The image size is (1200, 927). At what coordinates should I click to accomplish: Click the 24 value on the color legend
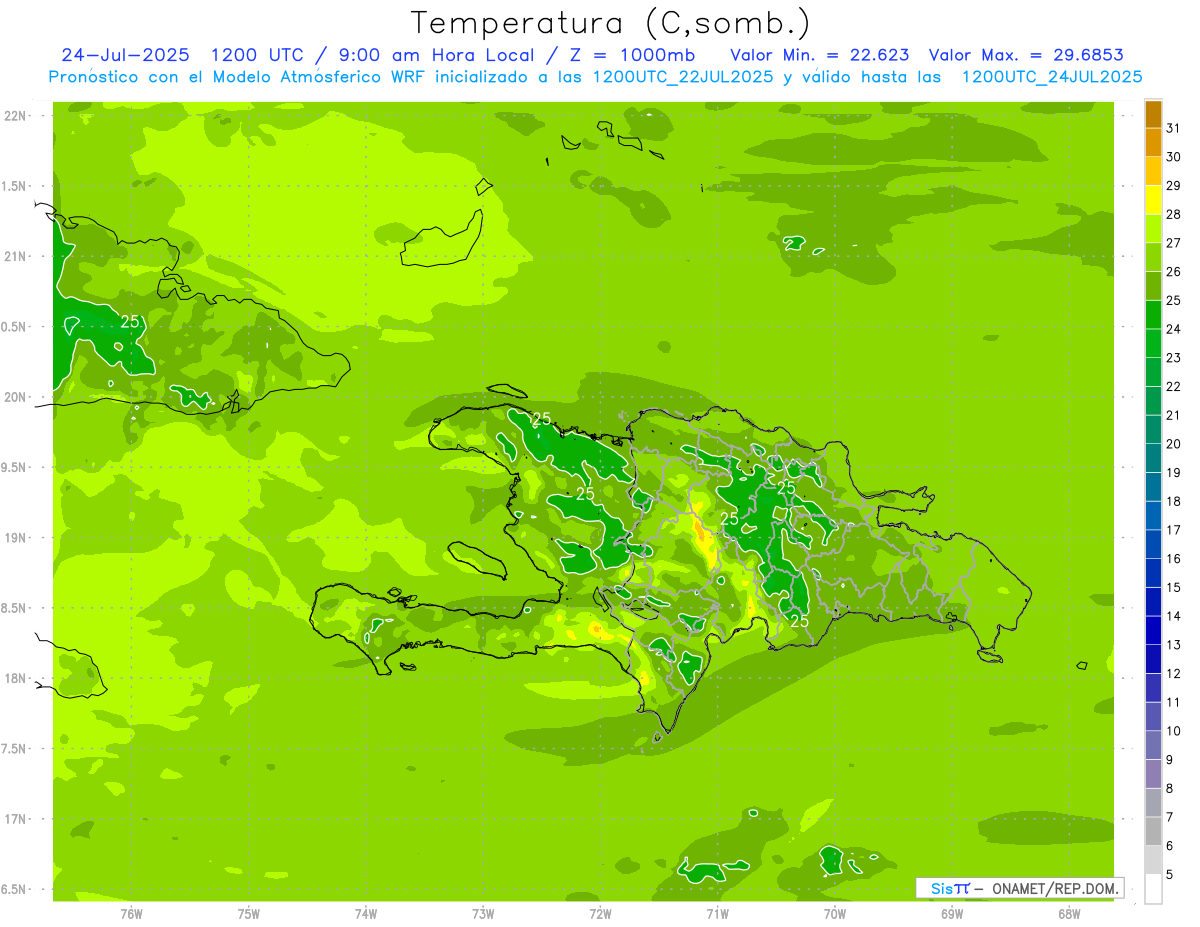[x=1174, y=329]
